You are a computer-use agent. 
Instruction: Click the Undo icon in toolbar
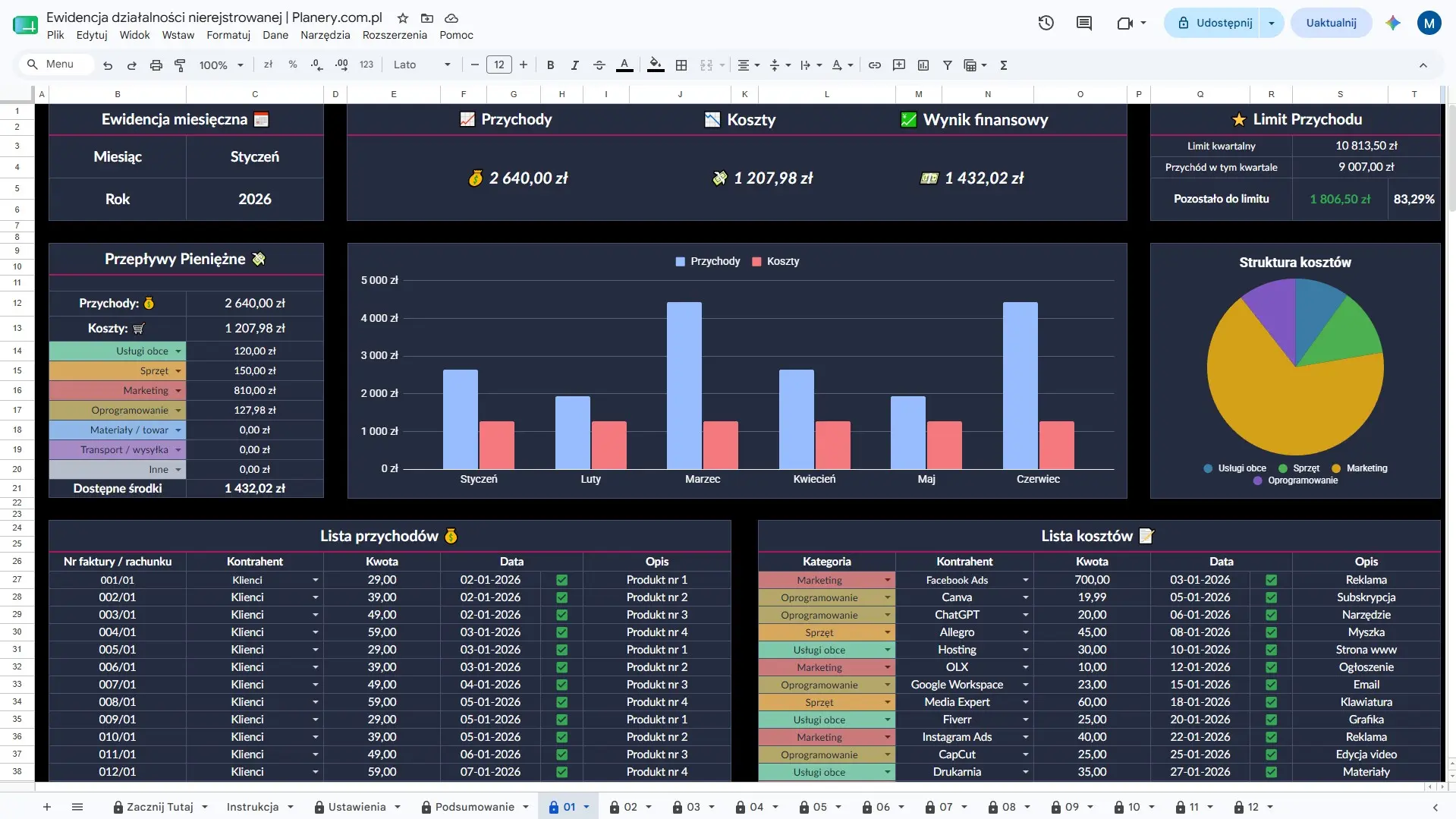coord(108,65)
